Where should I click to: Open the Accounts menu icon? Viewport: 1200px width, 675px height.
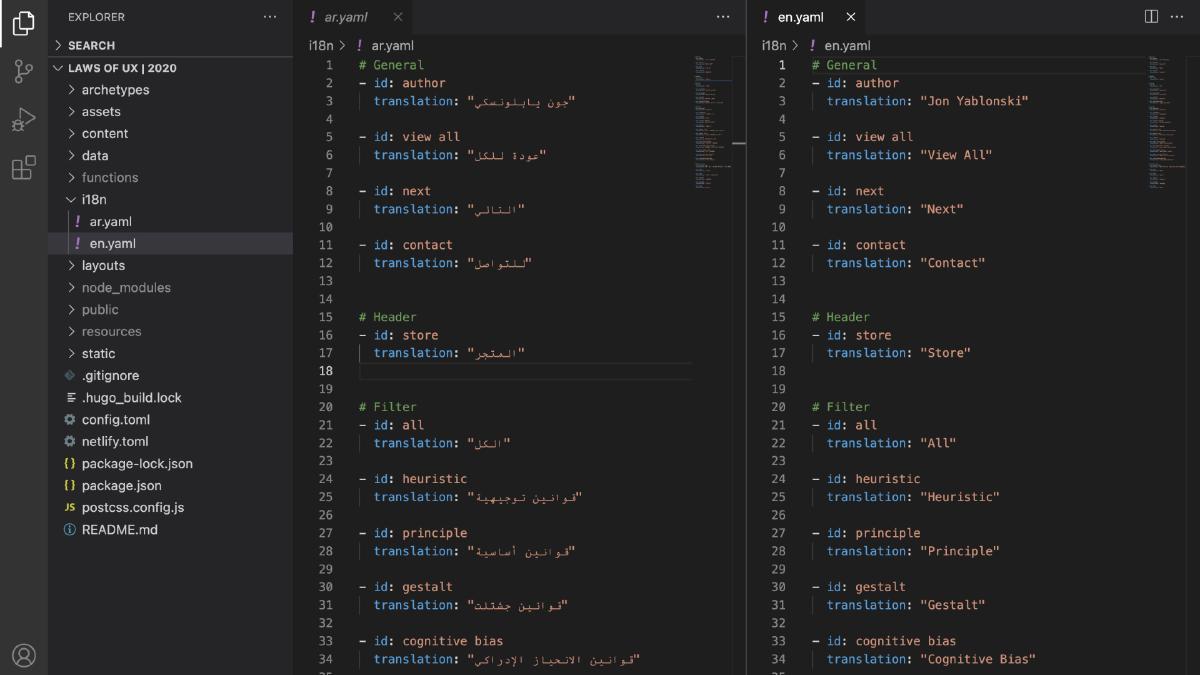(x=24, y=655)
